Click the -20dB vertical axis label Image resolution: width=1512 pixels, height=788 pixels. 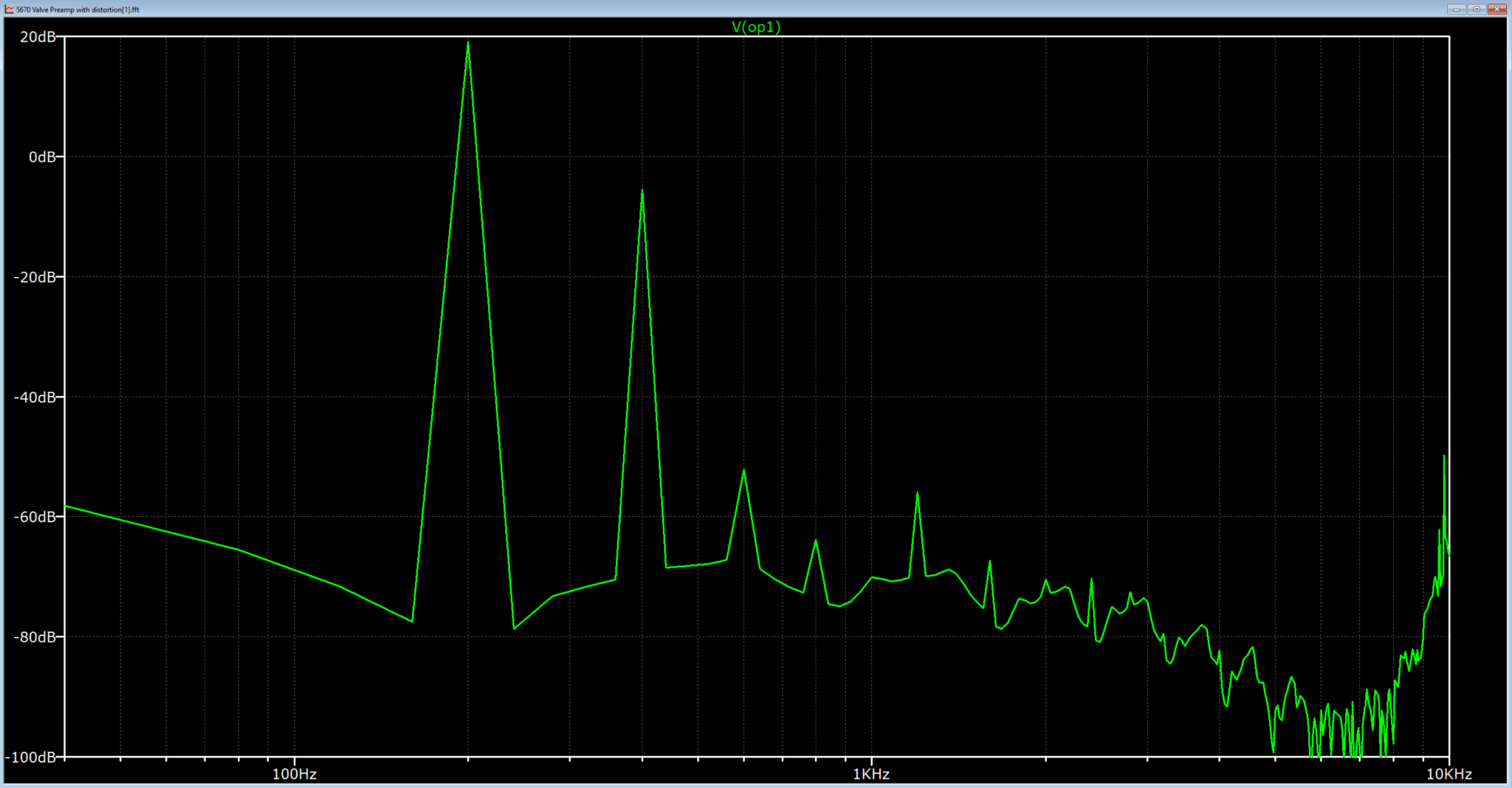pyautogui.click(x=35, y=277)
